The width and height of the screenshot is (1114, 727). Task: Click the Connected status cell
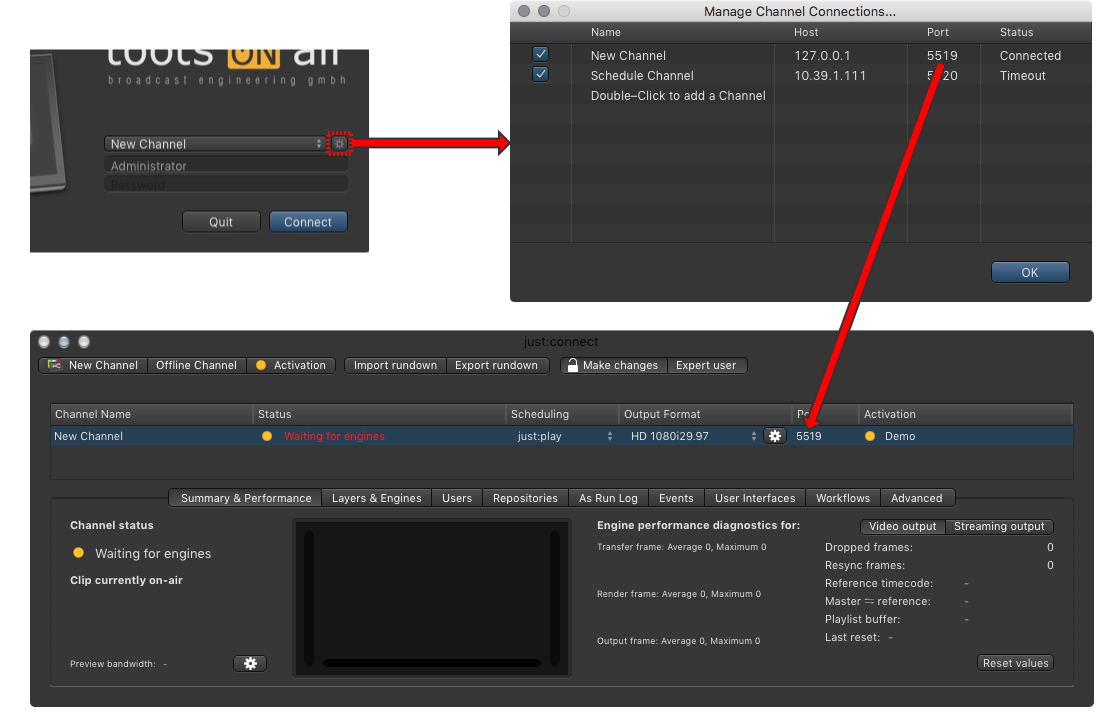click(x=1030, y=55)
